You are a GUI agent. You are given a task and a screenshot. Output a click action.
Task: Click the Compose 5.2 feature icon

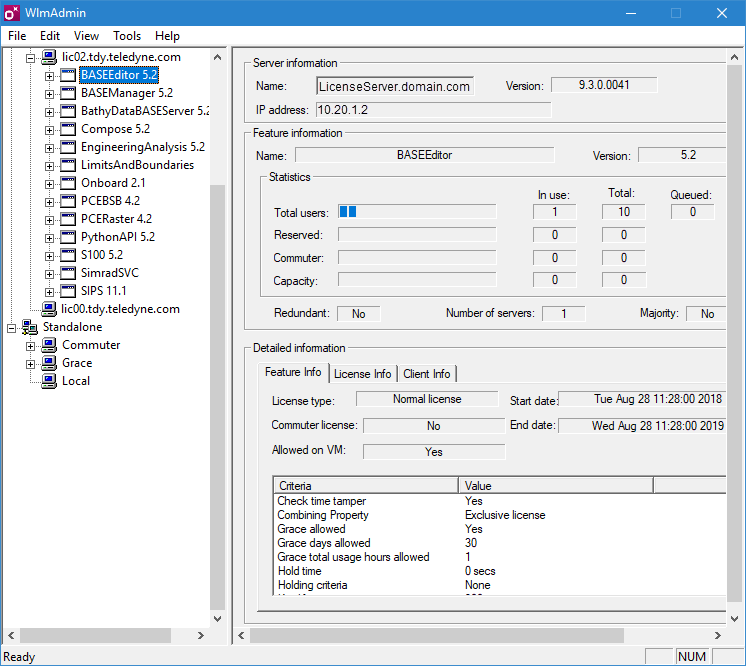(68, 129)
